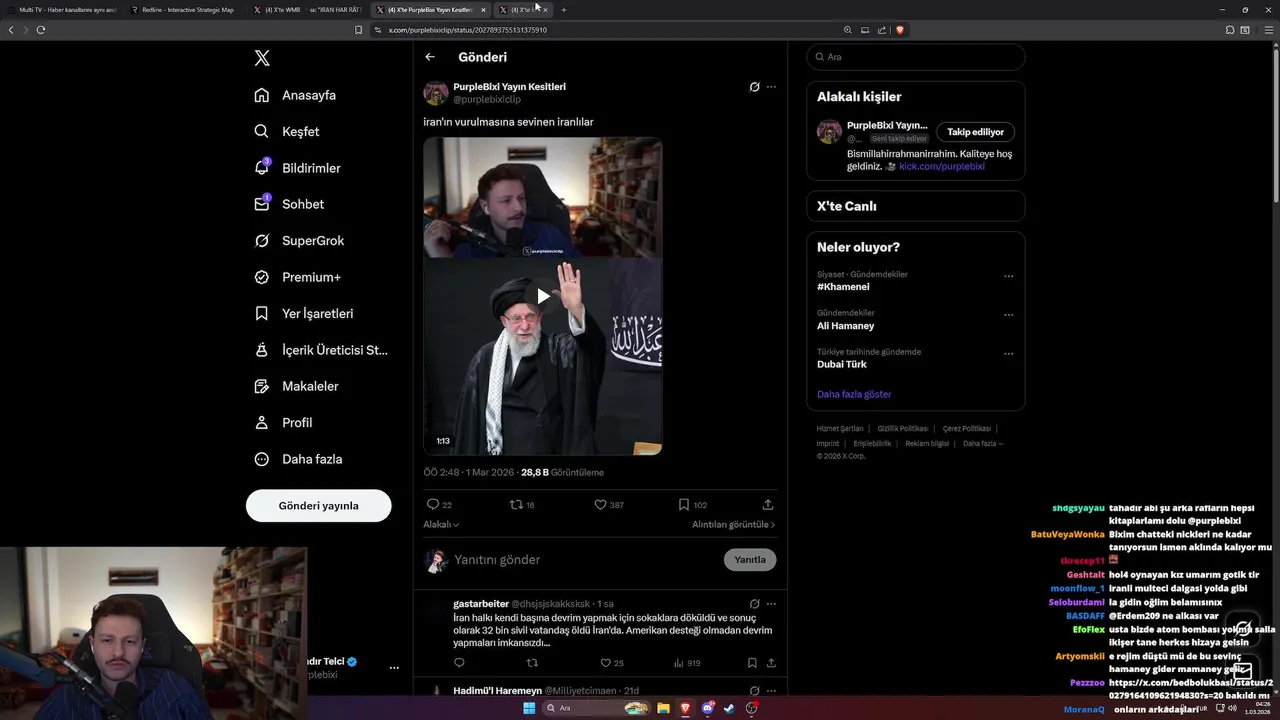Like the main post with 387 likes

(x=609, y=505)
